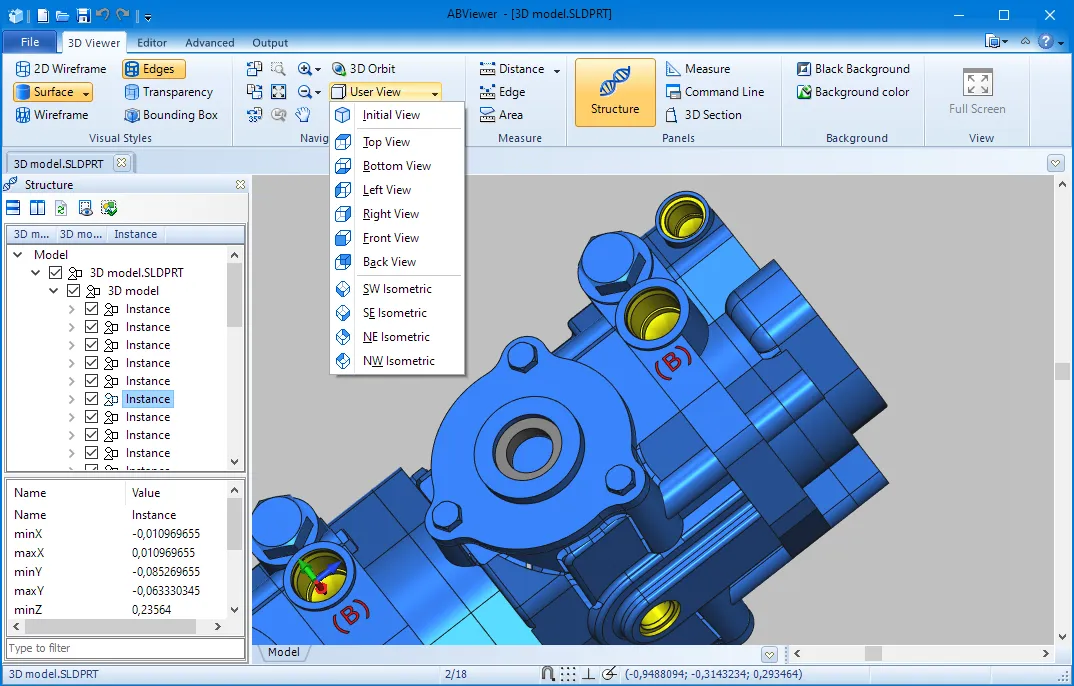Screen dimensions: 1074x686
Task: Click the Type to filter input field
Action: coord(126,648)
